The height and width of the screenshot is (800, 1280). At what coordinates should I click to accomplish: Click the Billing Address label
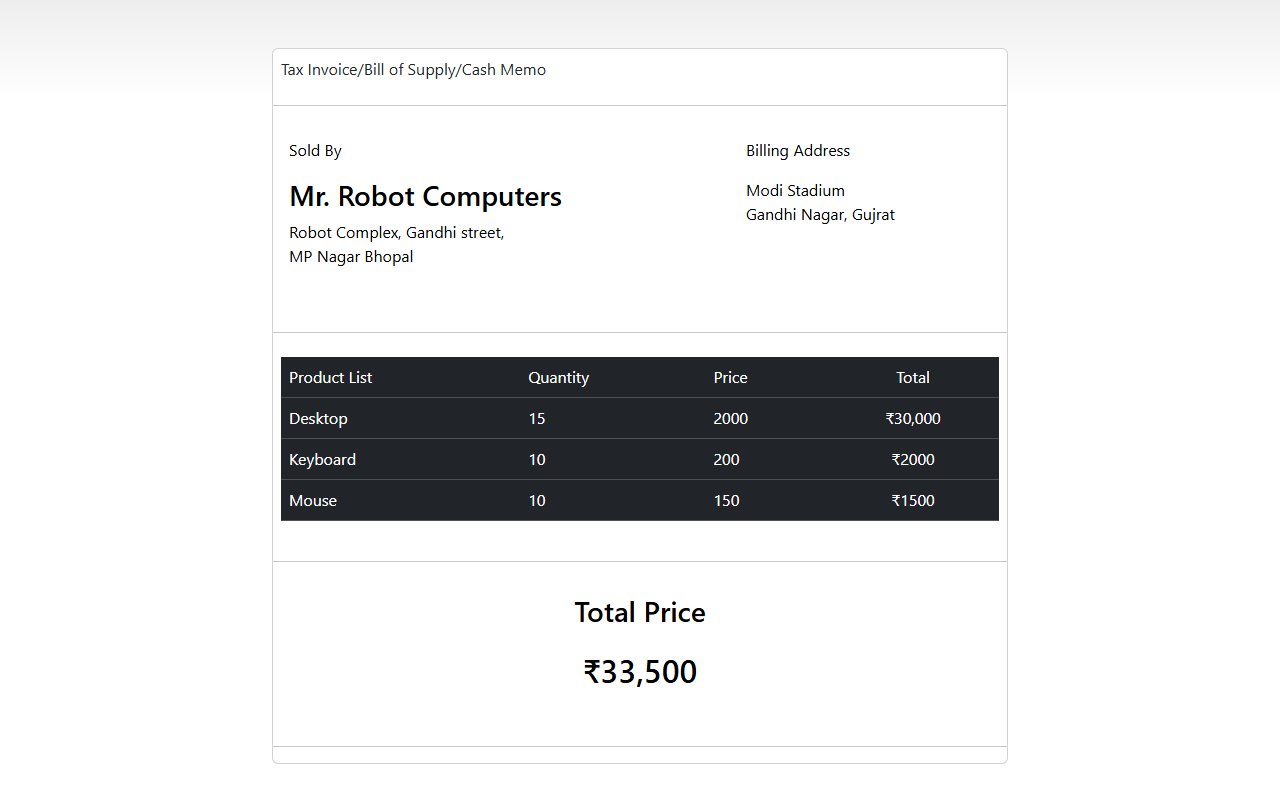coord(798,151)
